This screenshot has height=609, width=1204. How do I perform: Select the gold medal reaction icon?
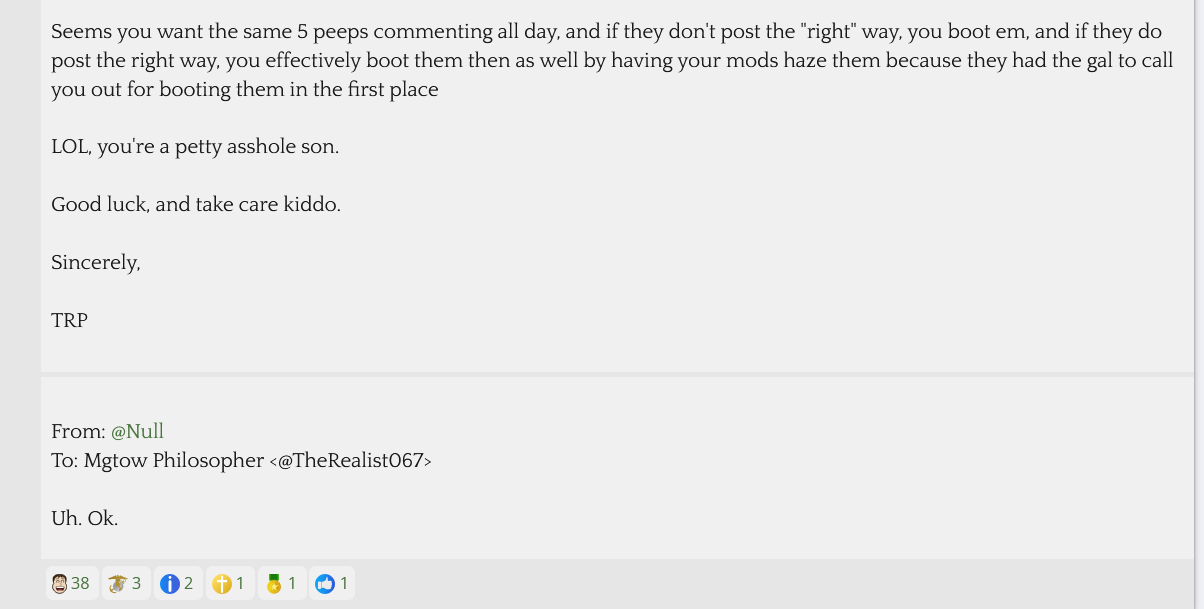click(x=273, y=583)
